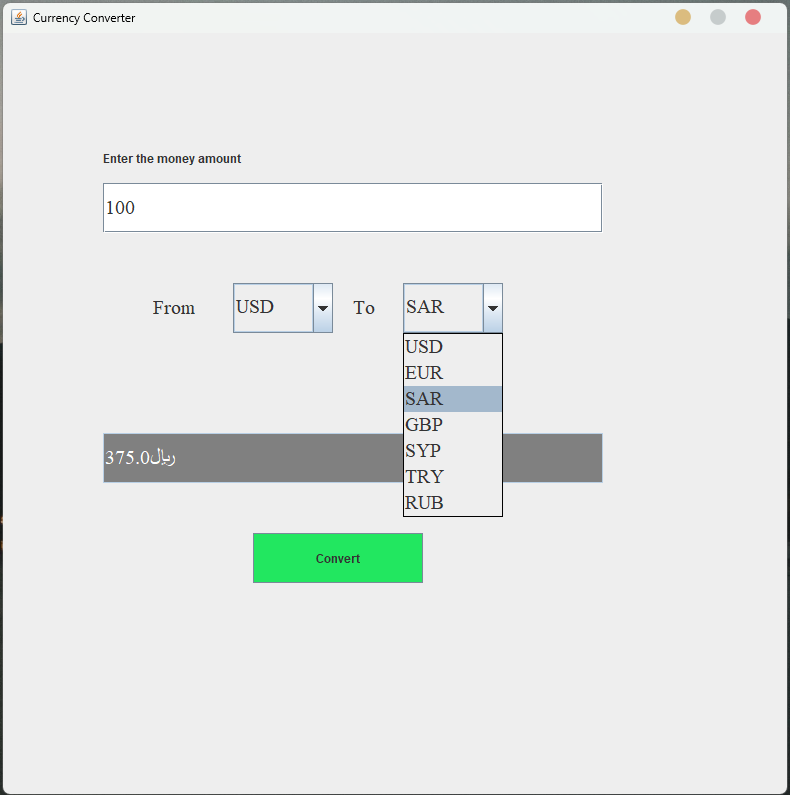Click the Java app icon in title bar
Viewport: 790px width, 799px height.
pos(19,17)
